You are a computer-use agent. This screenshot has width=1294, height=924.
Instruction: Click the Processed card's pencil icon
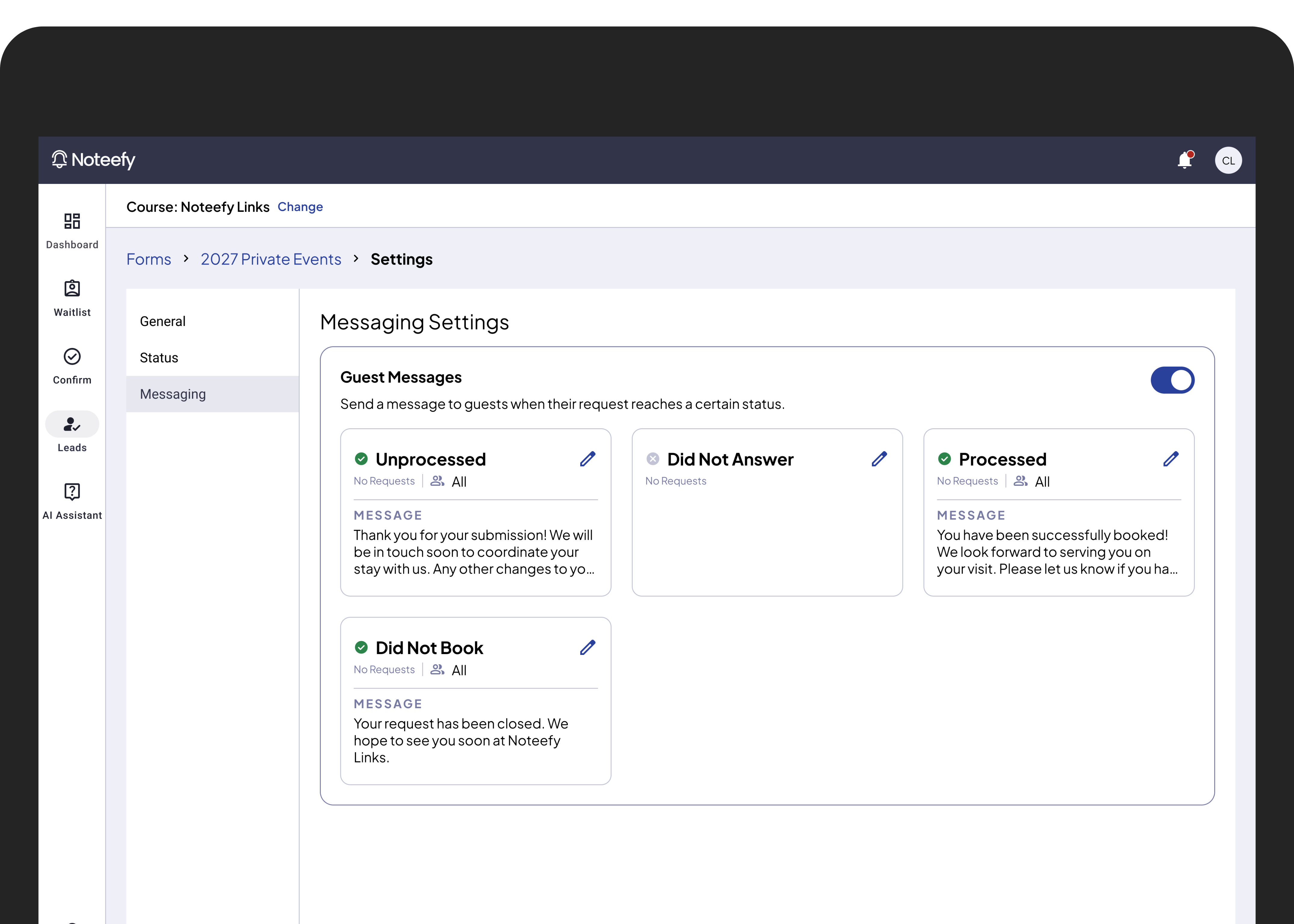(x=1171, y=459)
